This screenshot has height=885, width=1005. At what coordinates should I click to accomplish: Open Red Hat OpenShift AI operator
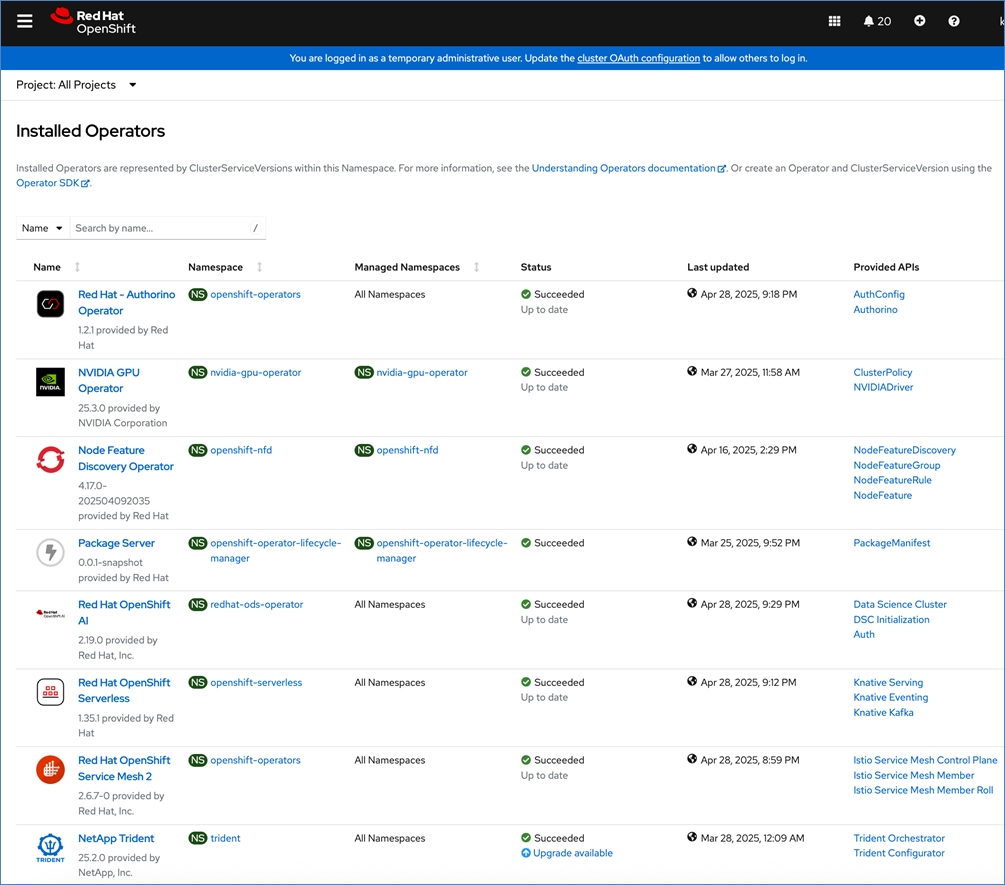[x=124, y=613]
